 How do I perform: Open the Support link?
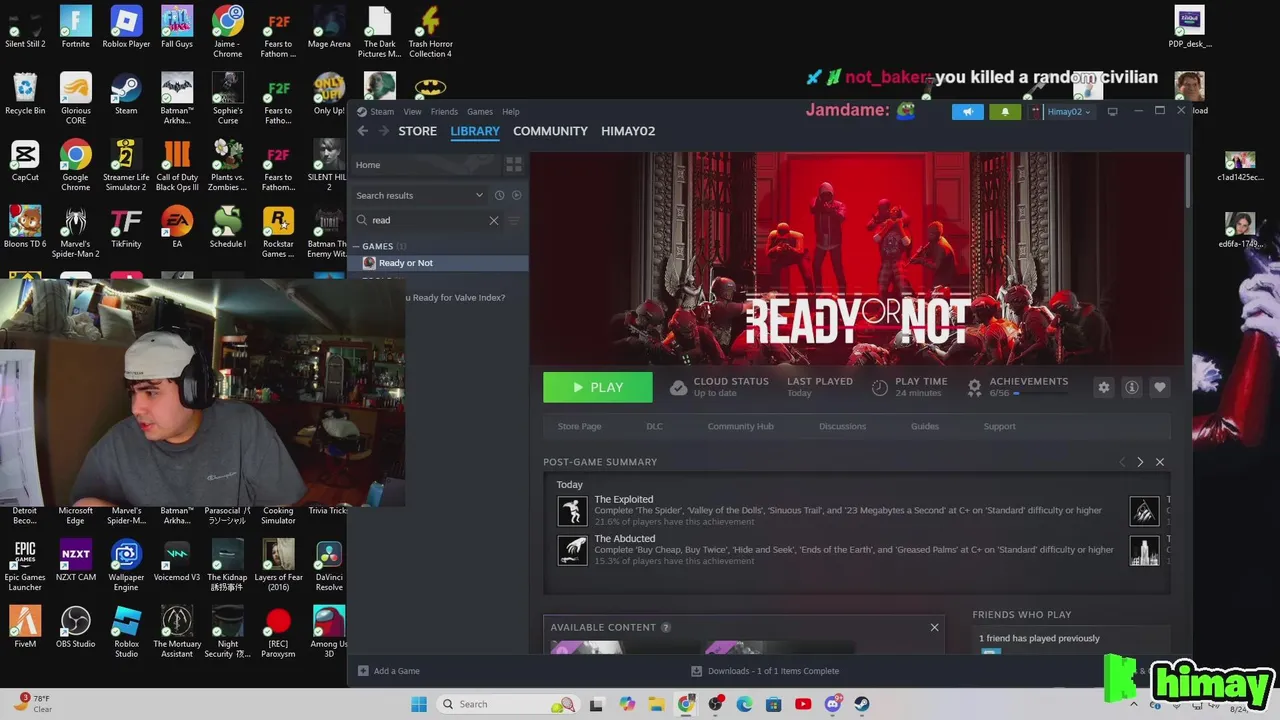(x=999, y=426)
